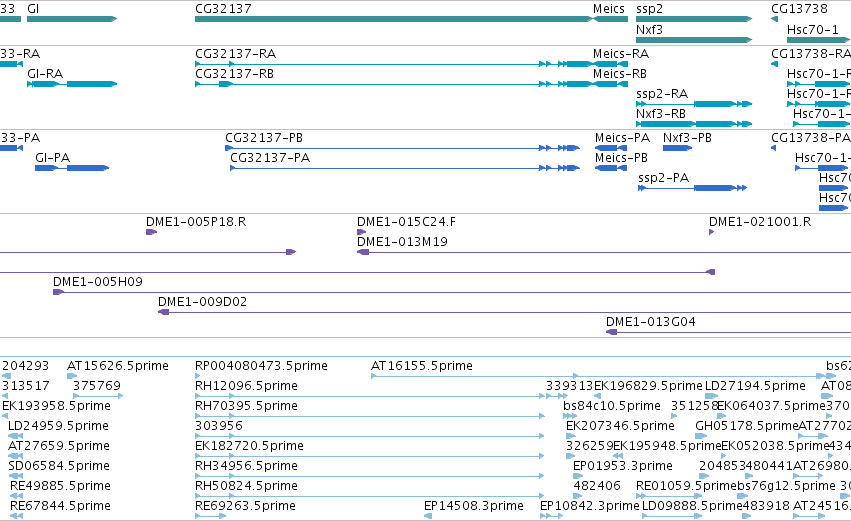
Task: Select the Meics-RB transcript label
Action: (x=620, y=73)
